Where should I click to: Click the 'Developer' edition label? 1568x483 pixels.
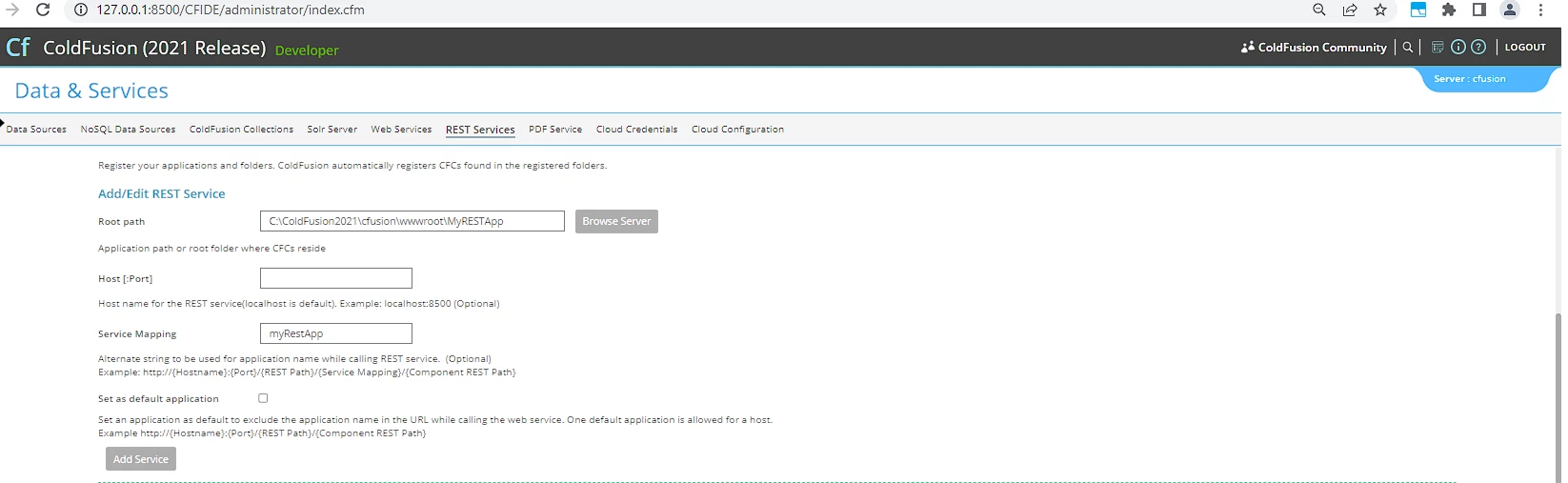pos(307,50)
